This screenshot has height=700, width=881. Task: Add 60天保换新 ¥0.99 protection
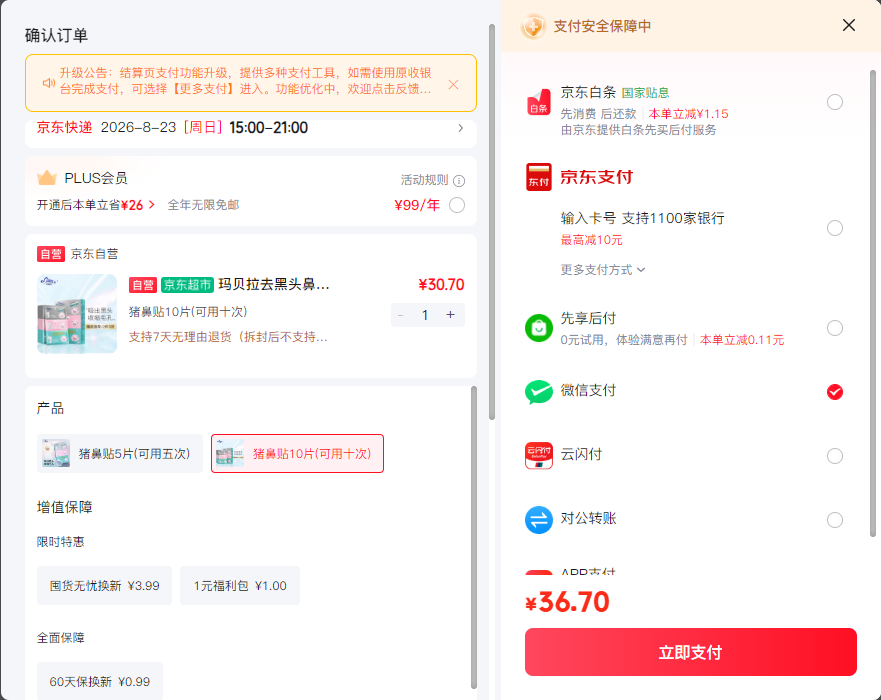[99, 681]
